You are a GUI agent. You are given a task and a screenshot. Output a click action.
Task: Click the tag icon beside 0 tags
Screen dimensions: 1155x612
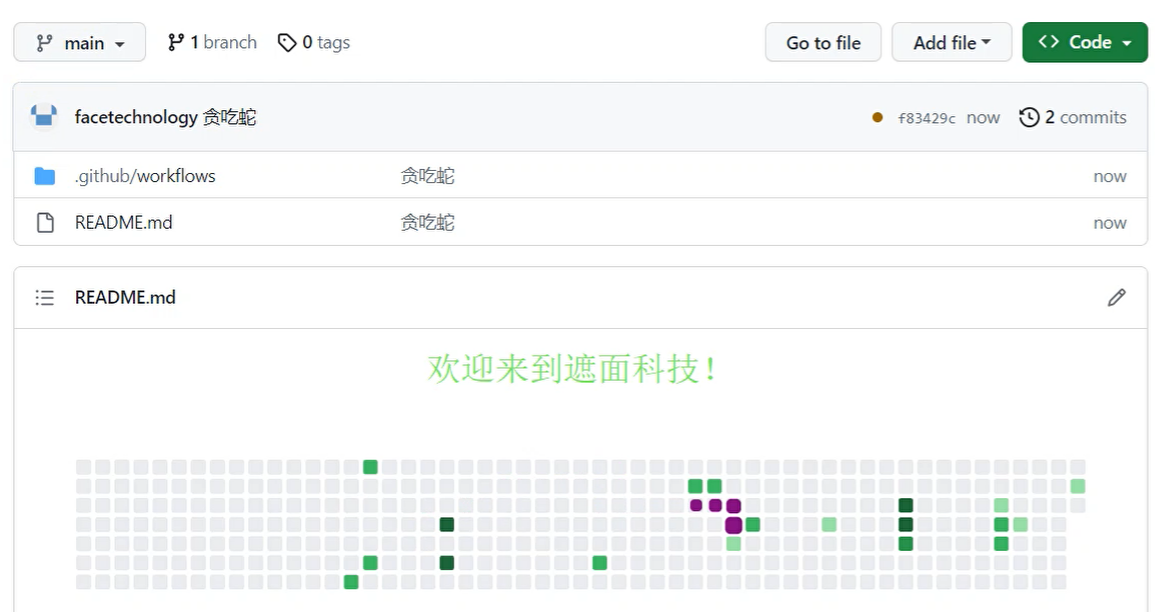point(287,42)
